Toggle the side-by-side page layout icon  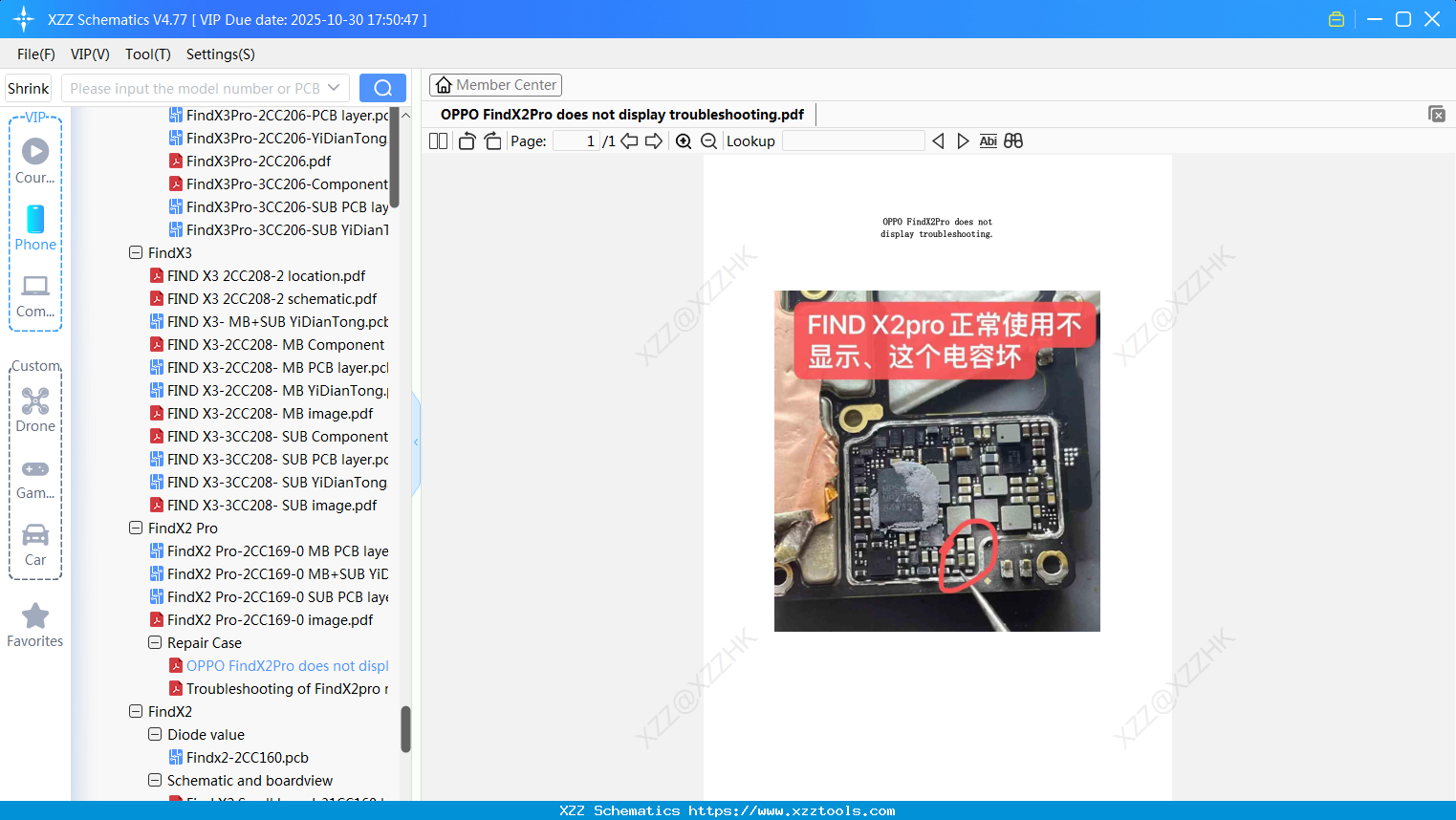439,141
